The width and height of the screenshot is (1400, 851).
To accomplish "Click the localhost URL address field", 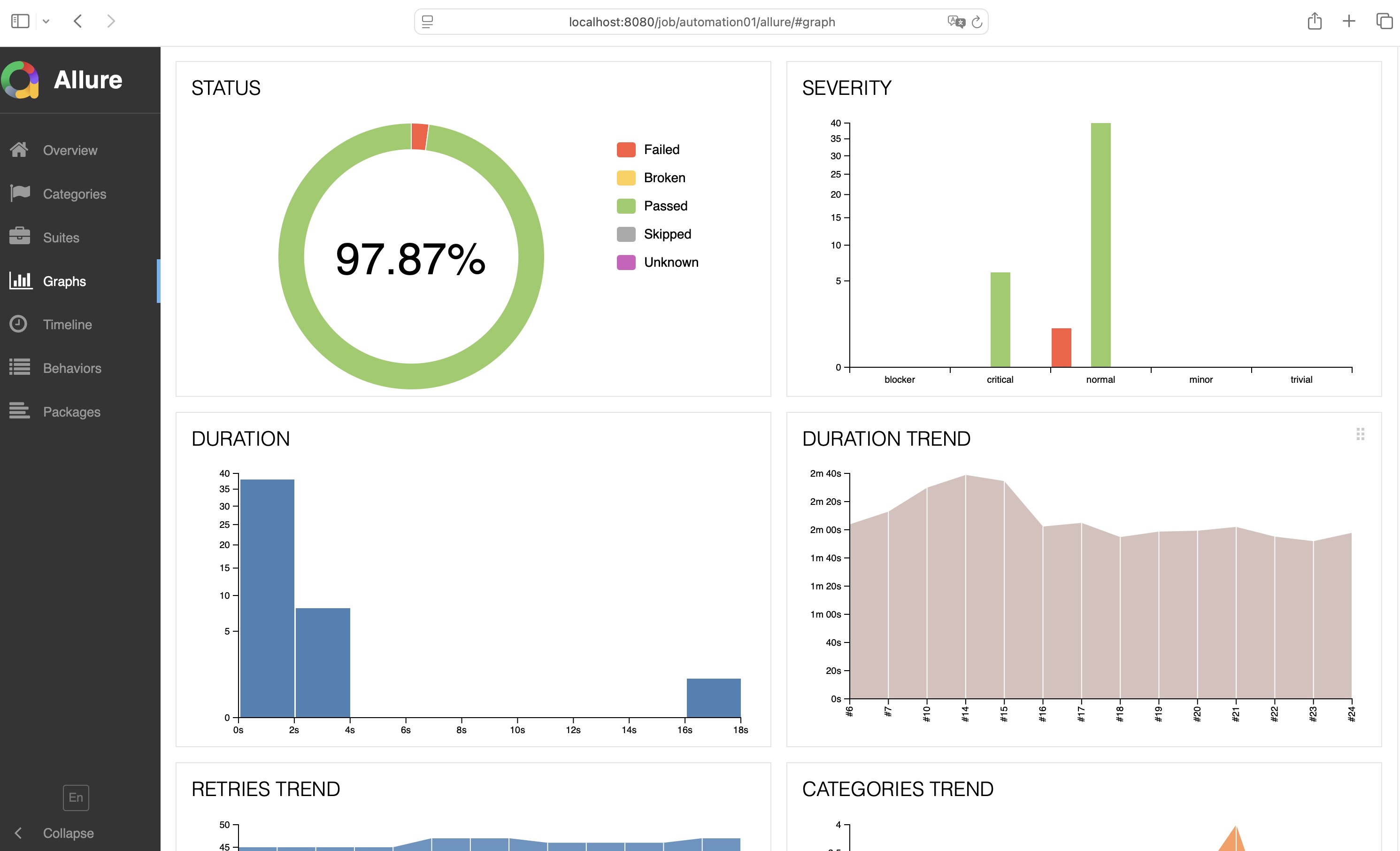I will pos(701,22).
